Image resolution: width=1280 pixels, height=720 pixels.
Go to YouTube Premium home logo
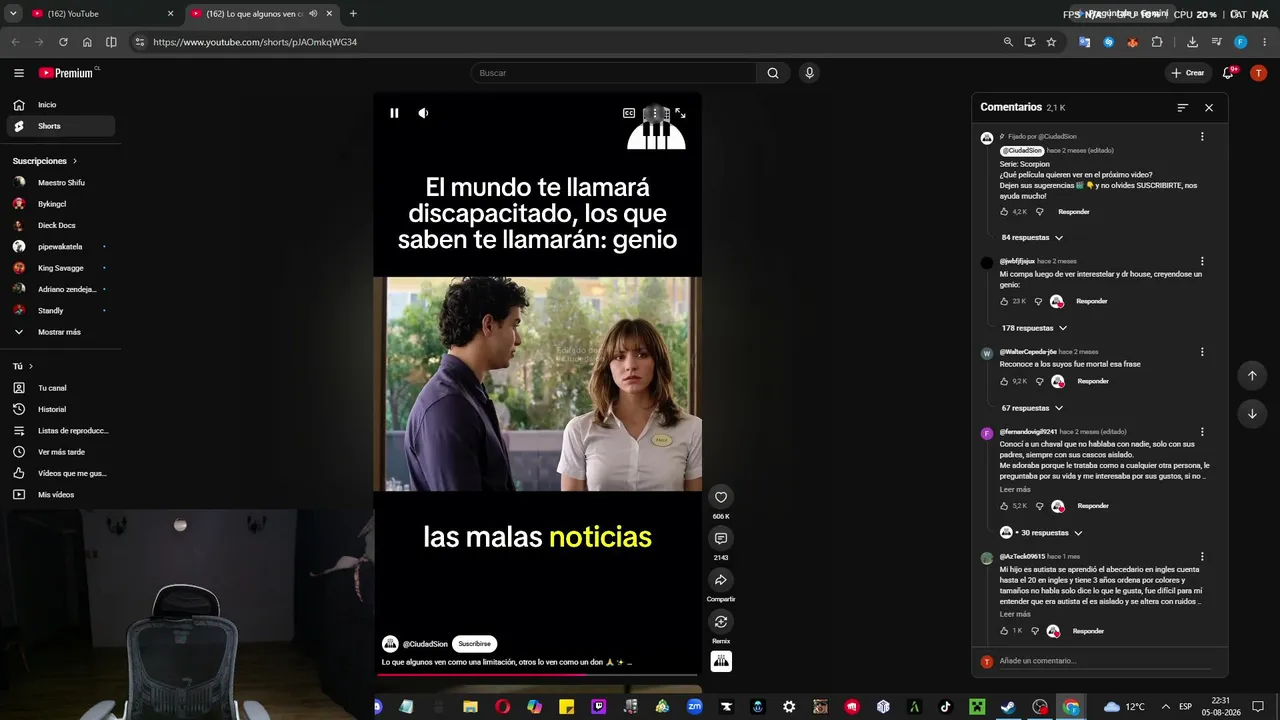point(66,73)
